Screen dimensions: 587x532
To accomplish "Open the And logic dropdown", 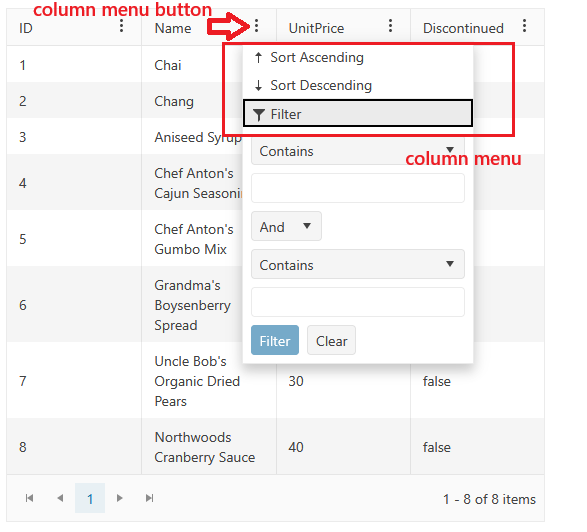I will tap(286, 226).
